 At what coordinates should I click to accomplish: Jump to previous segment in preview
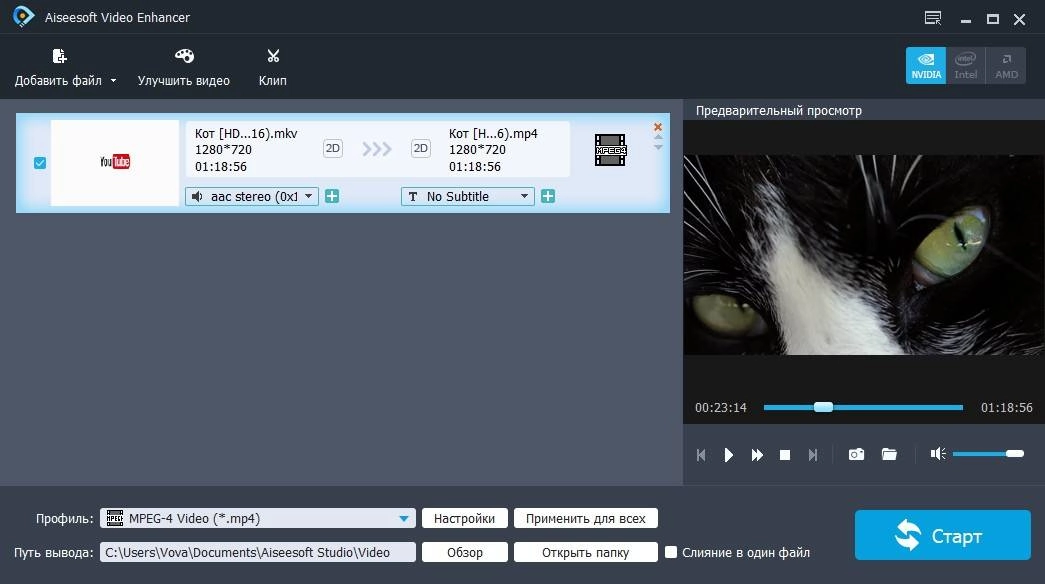tap(701, 455)
